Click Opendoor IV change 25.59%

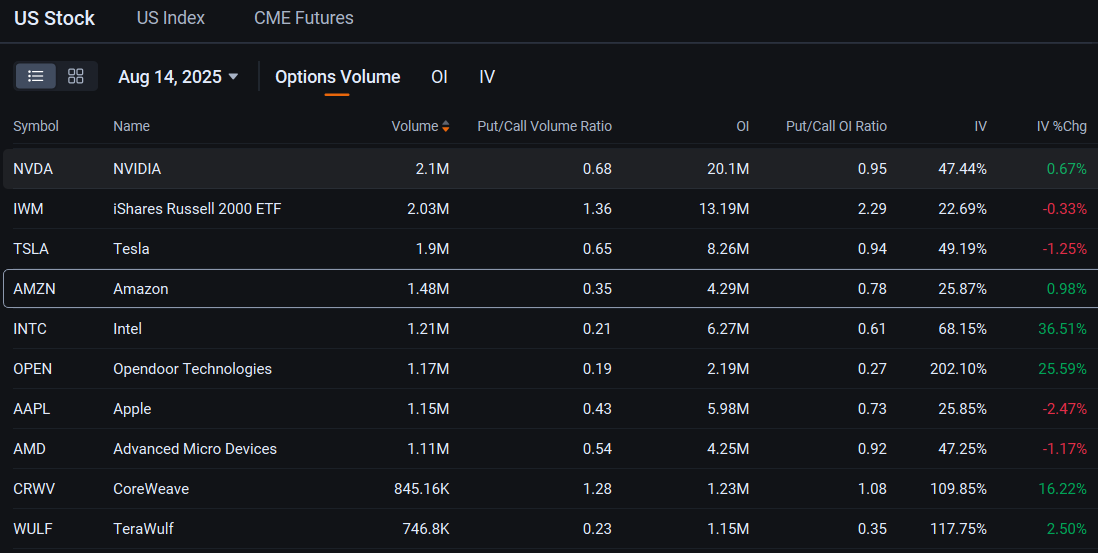[1062, 368]
